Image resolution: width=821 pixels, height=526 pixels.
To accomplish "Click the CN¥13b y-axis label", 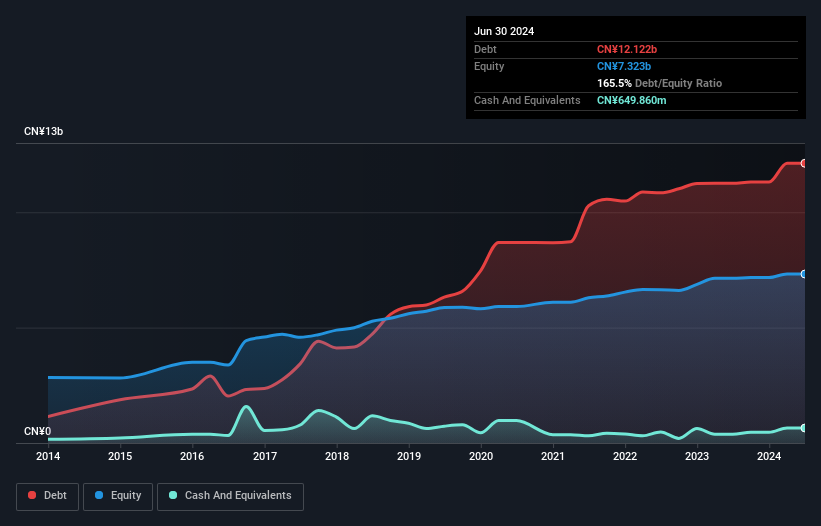I will [43, 131].
